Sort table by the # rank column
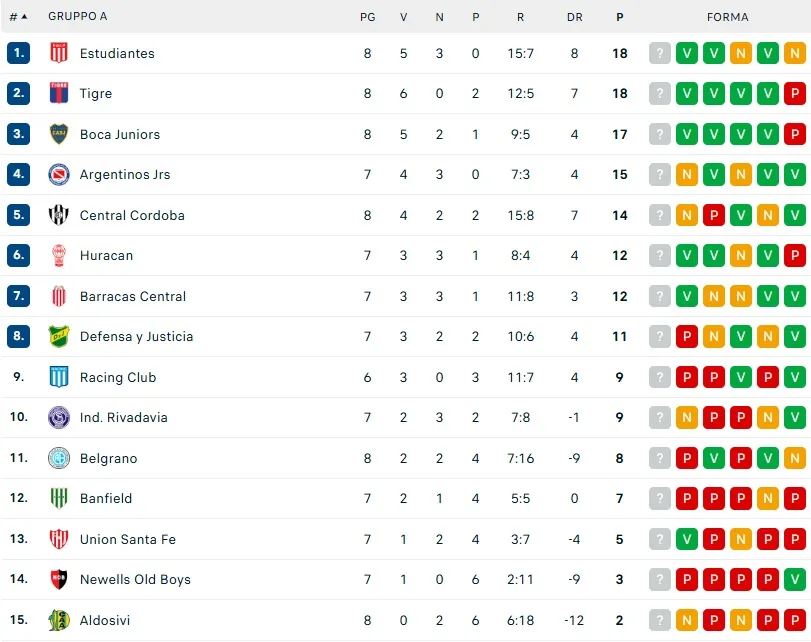 tap(18, 17)
